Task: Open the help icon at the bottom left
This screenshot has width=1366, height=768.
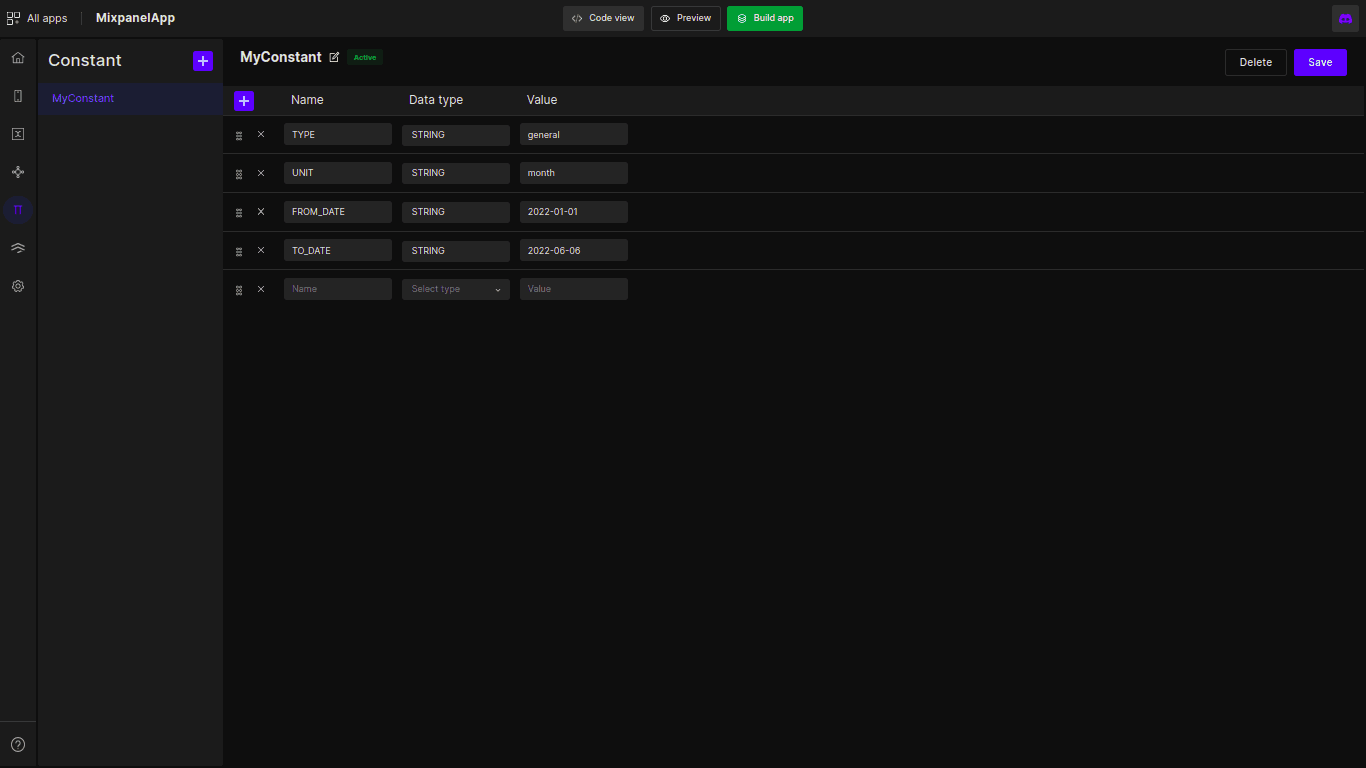Action: (x=17, y=742)
